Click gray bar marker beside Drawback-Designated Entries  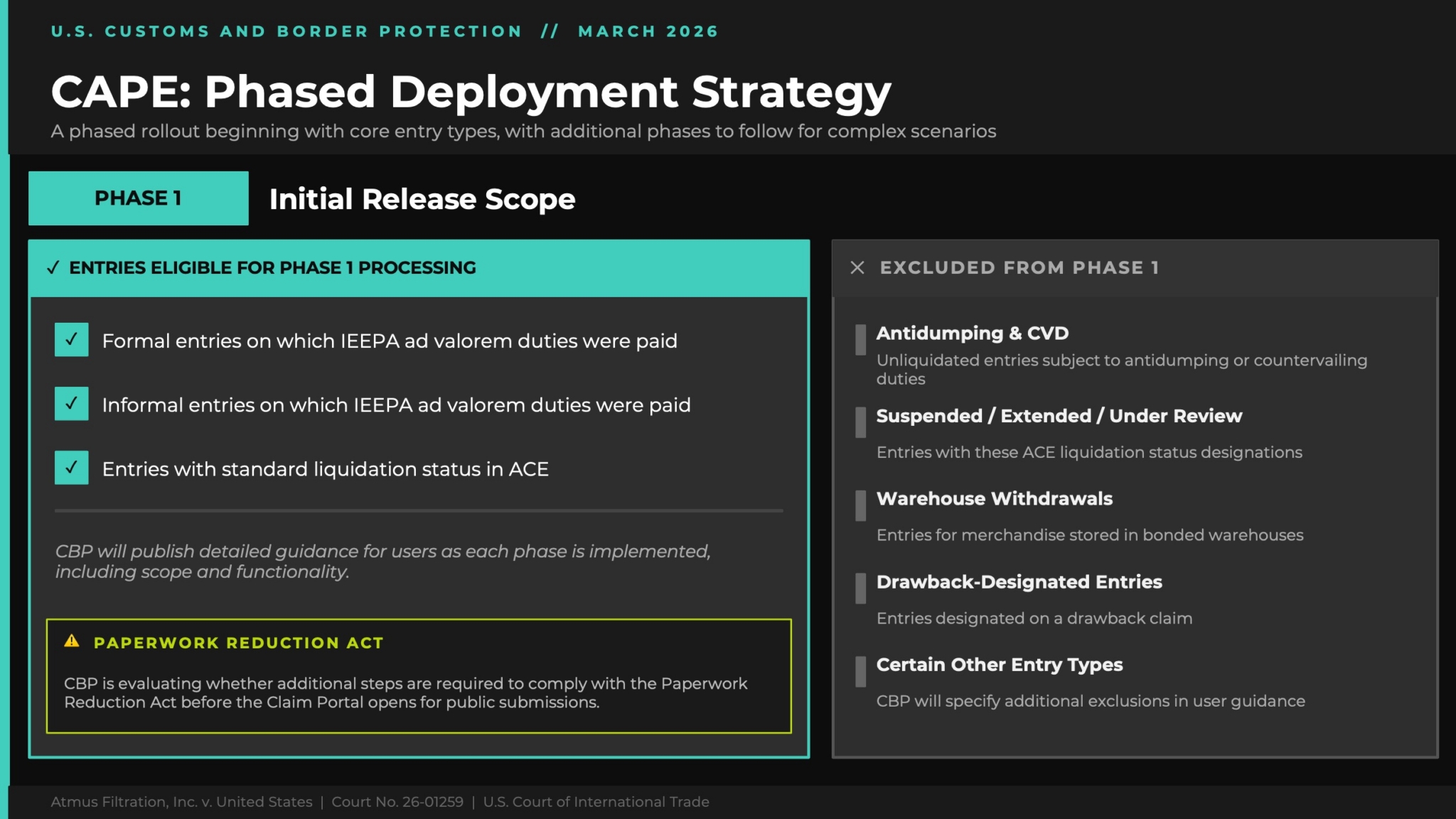pyautogui.click(x=860, y=589)
